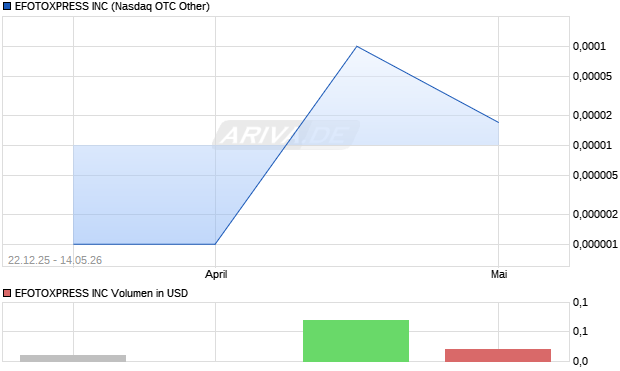The image size is (620, 371).
Task: Click the gray volume bar
Action: [73, 358]
